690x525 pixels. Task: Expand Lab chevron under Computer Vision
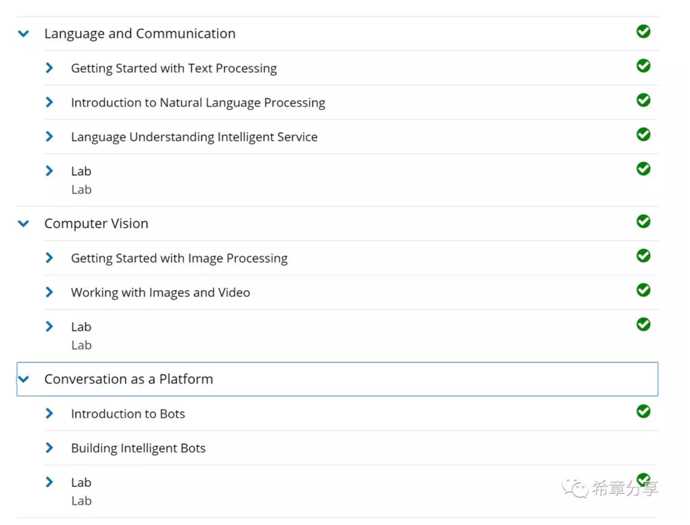tap(49, 326)
